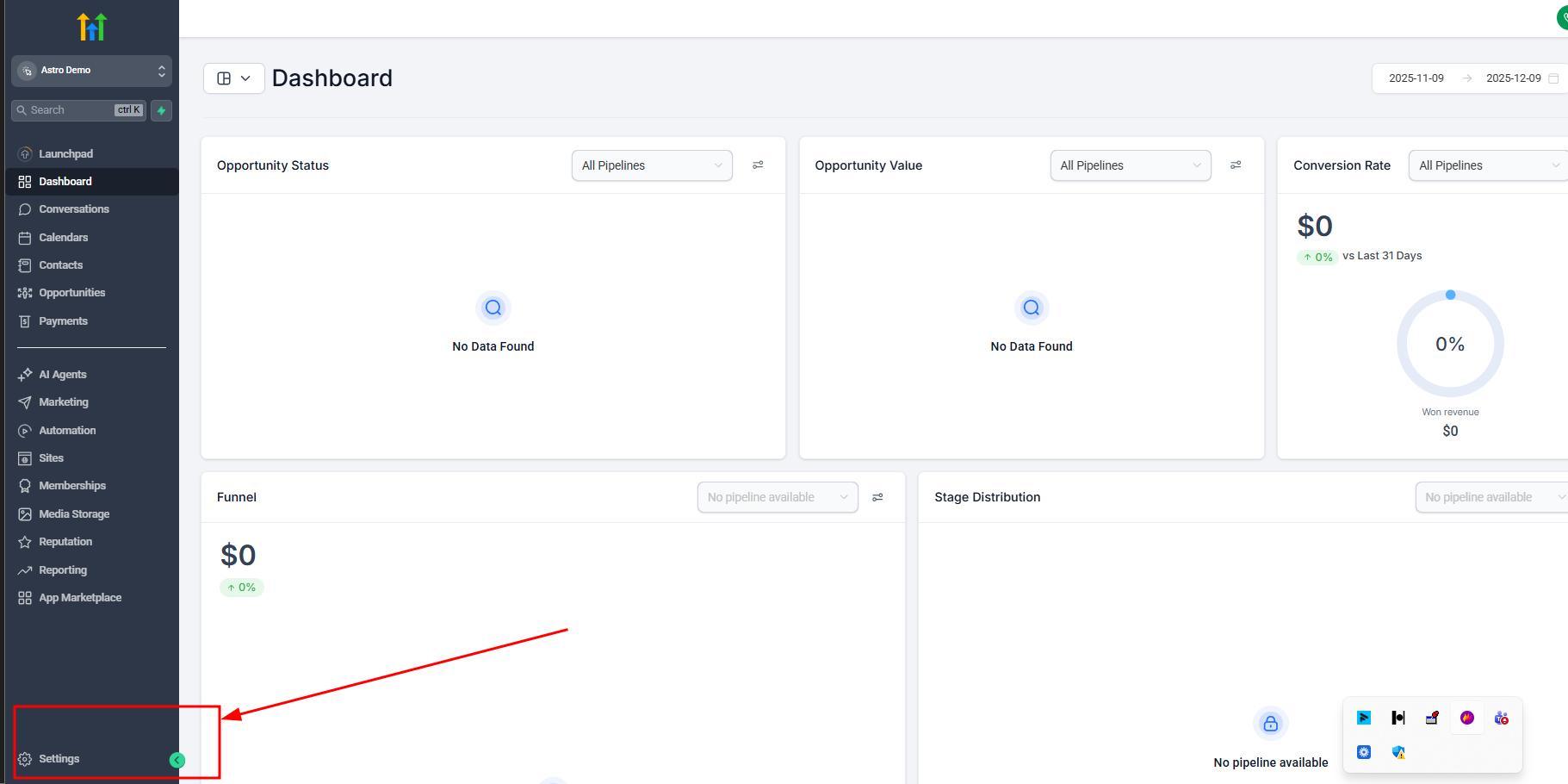This screenshot has width=1568, height=784.
Task: Click the start date 2025-11-09 field
Action: click(x=1416, y=78)
